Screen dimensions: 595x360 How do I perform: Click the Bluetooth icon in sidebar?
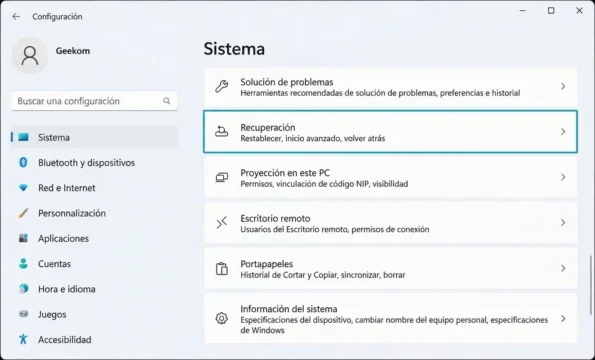tap(24, 162)
